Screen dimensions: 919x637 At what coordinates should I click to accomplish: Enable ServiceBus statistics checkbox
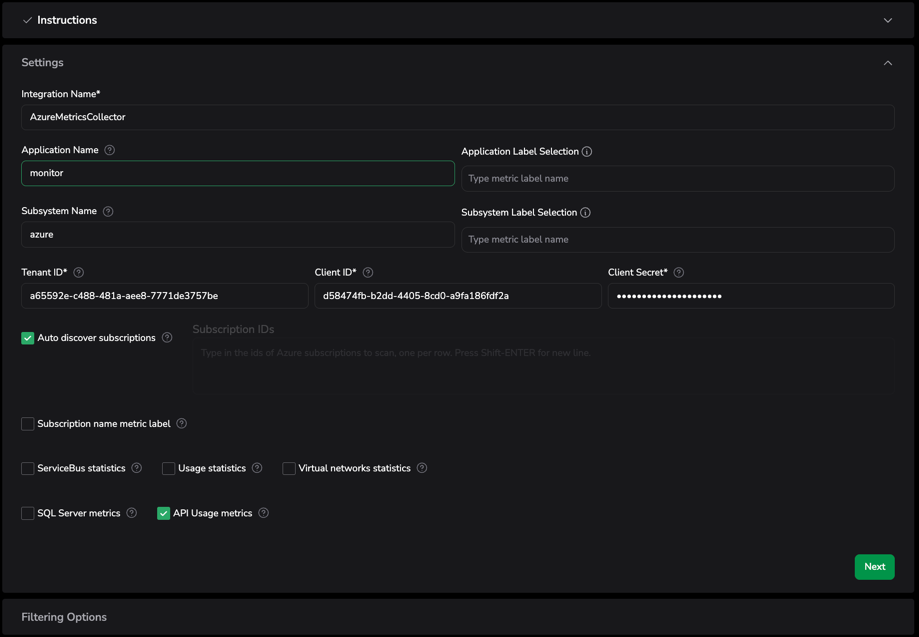coord(28,468)
